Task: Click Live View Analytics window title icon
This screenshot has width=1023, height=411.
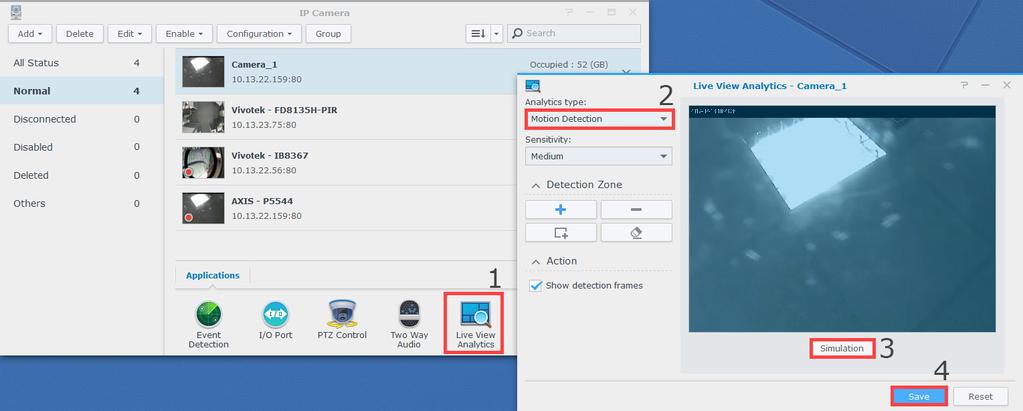Action: (533, 85)
